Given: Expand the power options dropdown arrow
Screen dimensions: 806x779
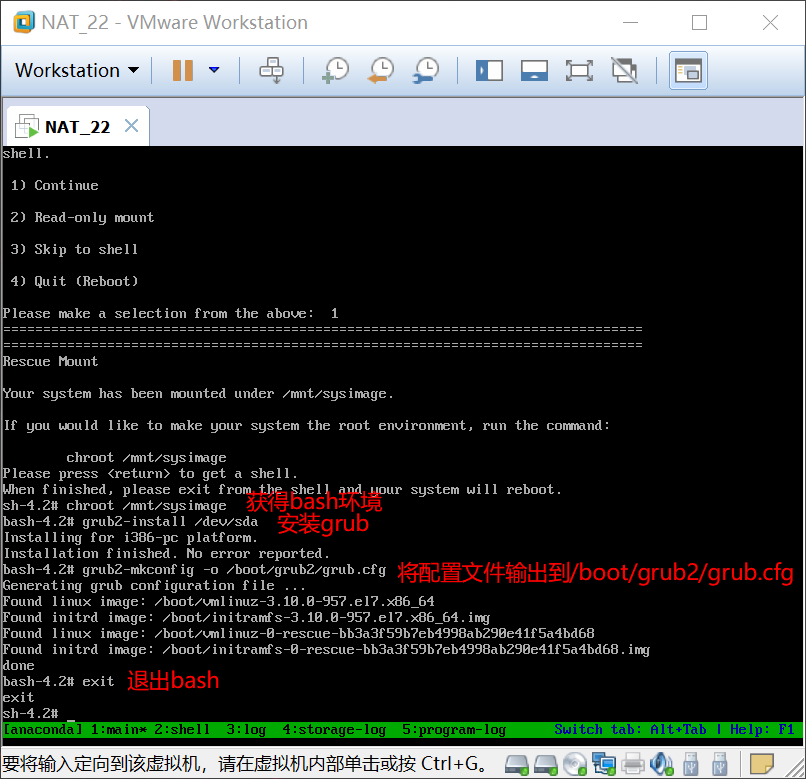Looking at the screenshot, I should tap(214, 70).
